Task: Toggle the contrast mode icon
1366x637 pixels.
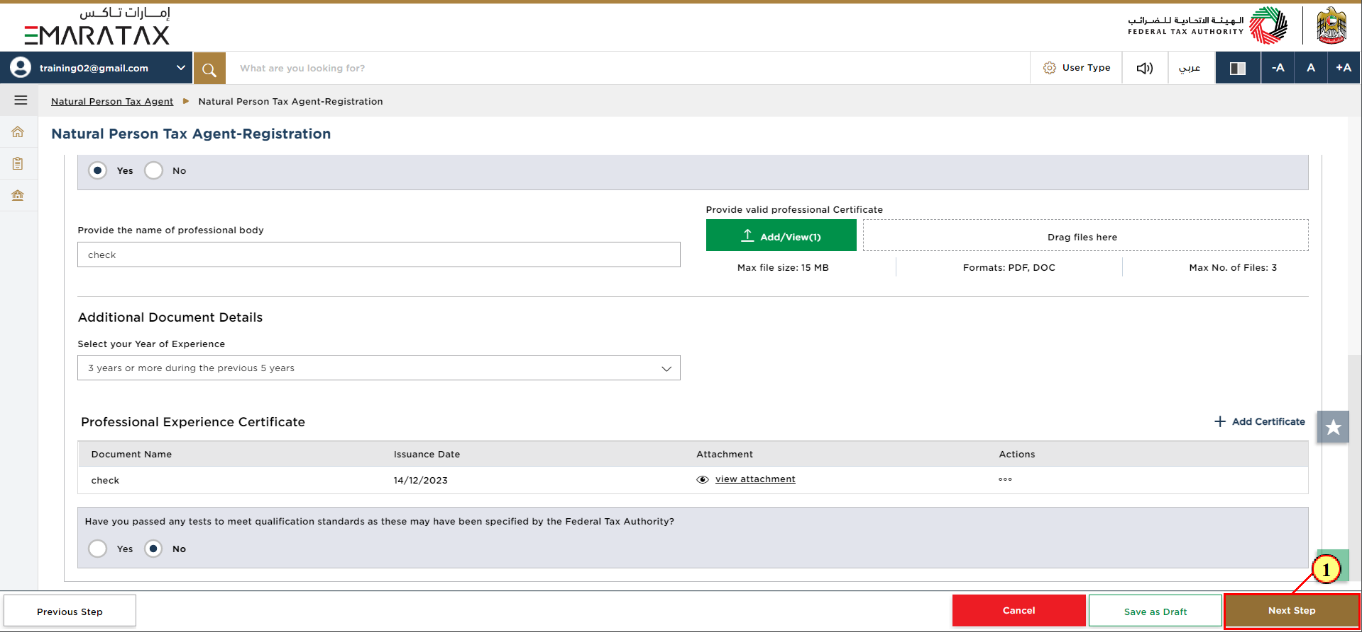Action: pyautogui.click(x=1238, y=68)
